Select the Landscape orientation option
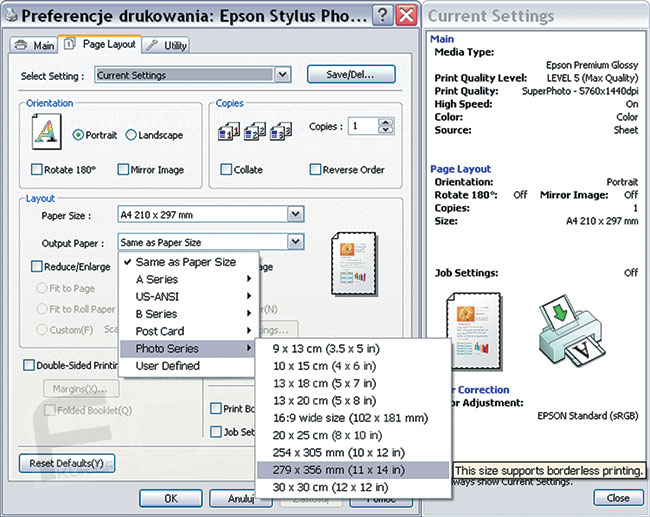This screenshot has width=650, height=517. pos(131,135)
